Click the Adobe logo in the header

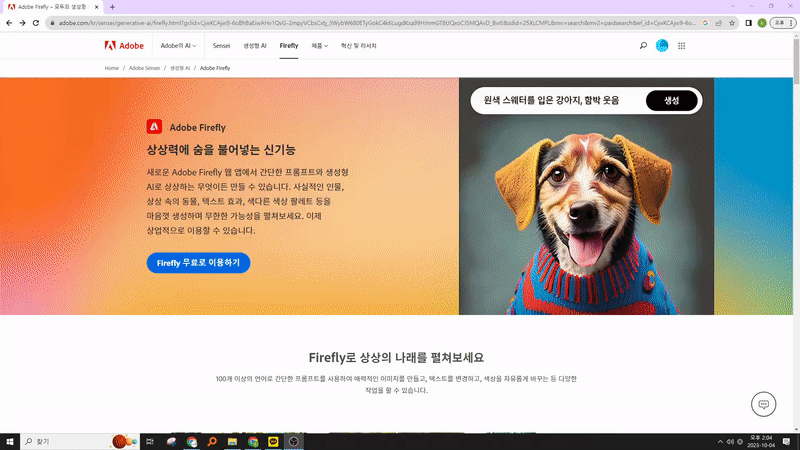coord(124,46)
